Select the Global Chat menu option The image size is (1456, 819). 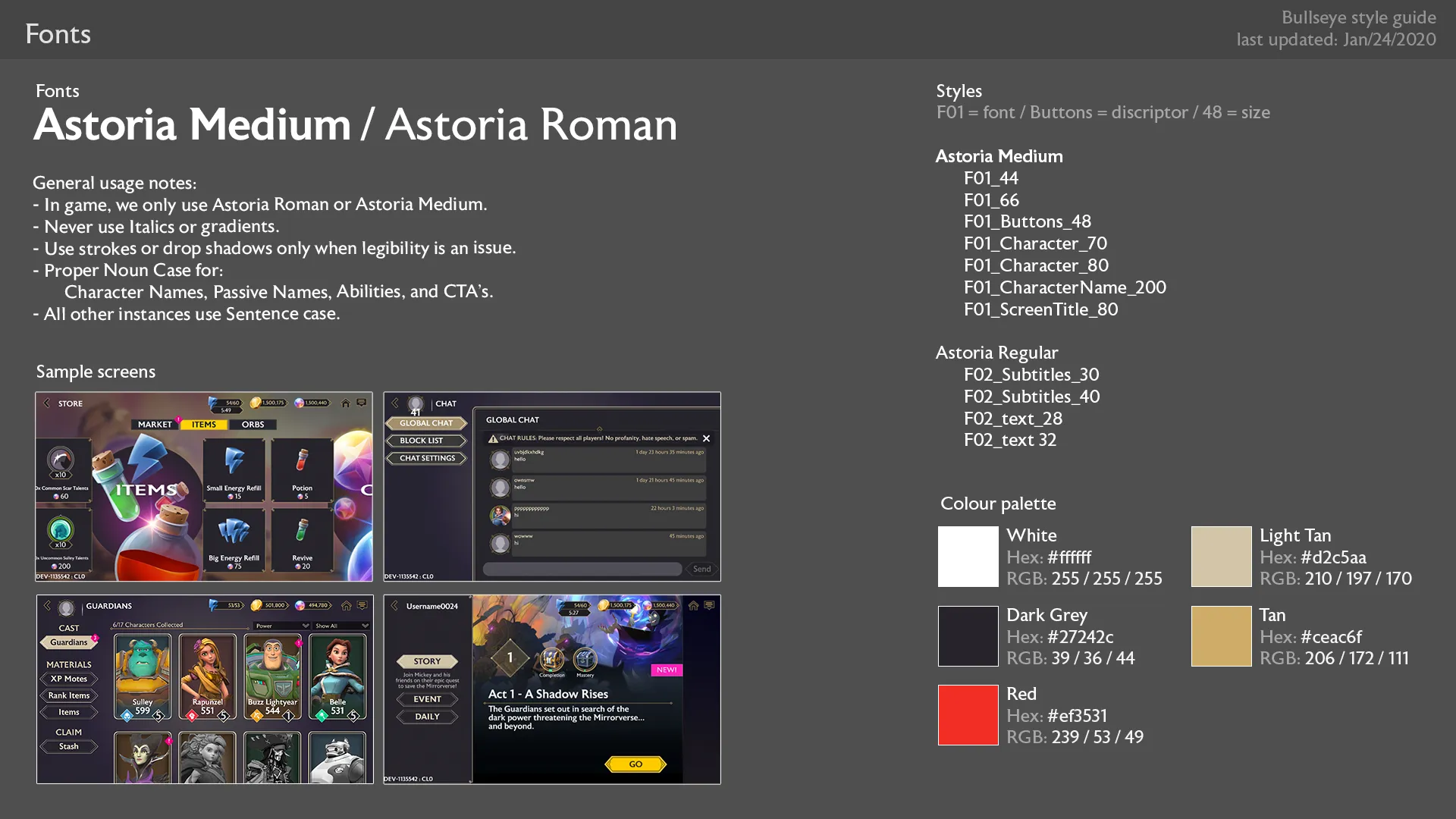pos(426,423)
